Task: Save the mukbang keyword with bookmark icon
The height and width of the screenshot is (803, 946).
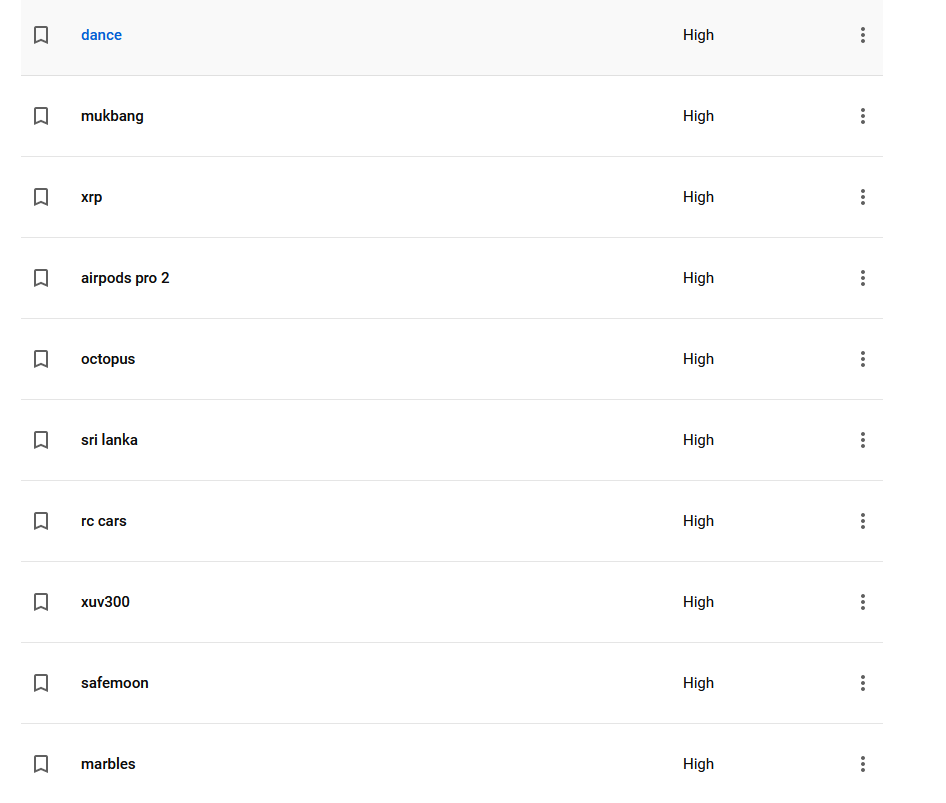Action: click(x=41, y=116)
